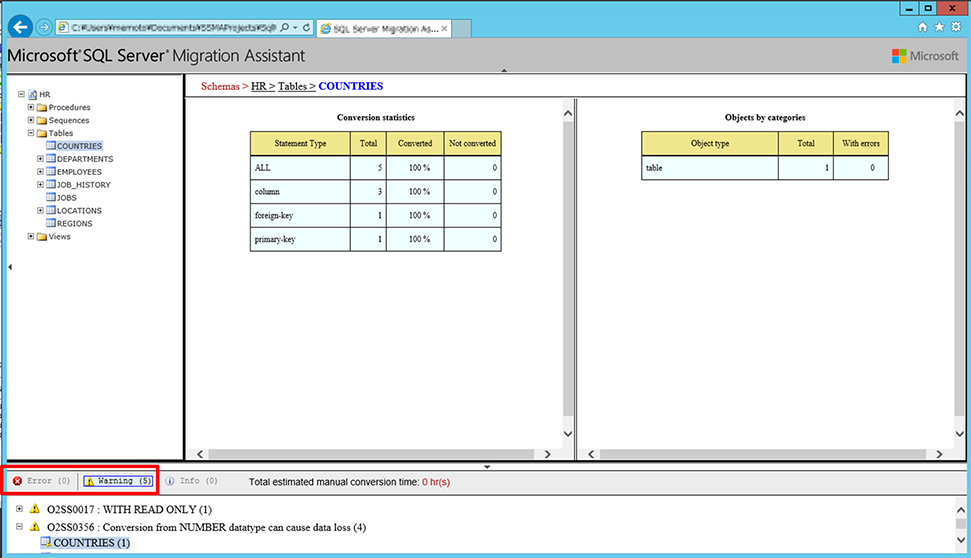This screenshot has height=558, width=971.
Task: Click down arrow on Conversion statistics scrollbar
Action: pos(568,434)
